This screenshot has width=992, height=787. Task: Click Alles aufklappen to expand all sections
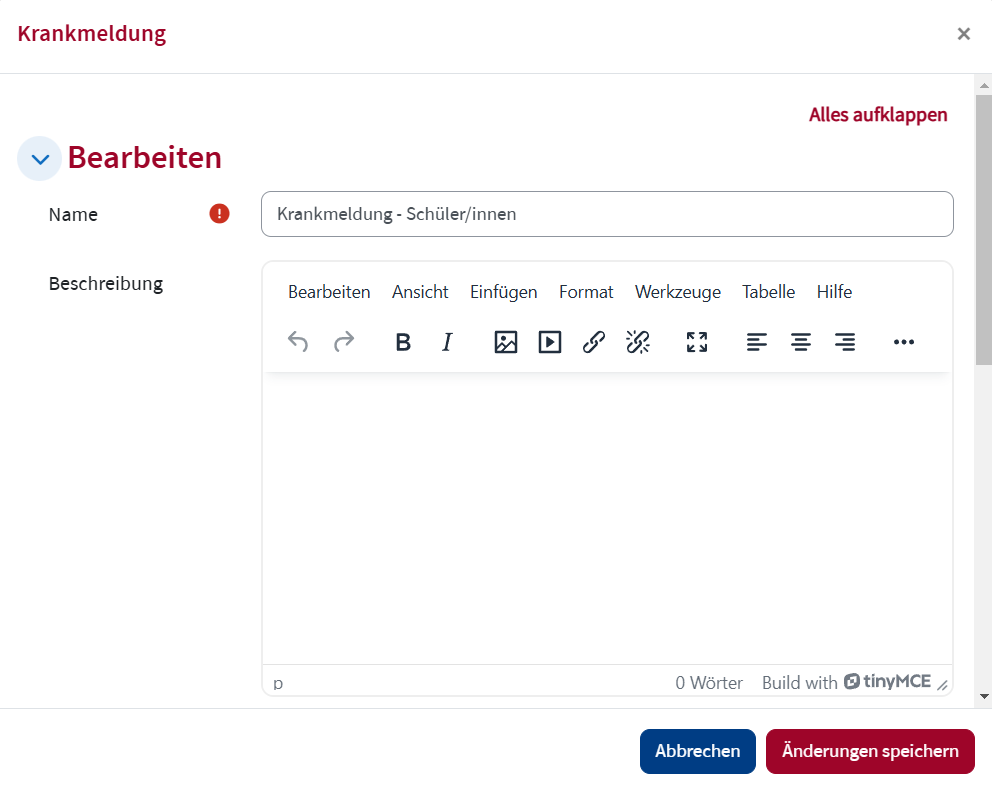tap(878, 114)
